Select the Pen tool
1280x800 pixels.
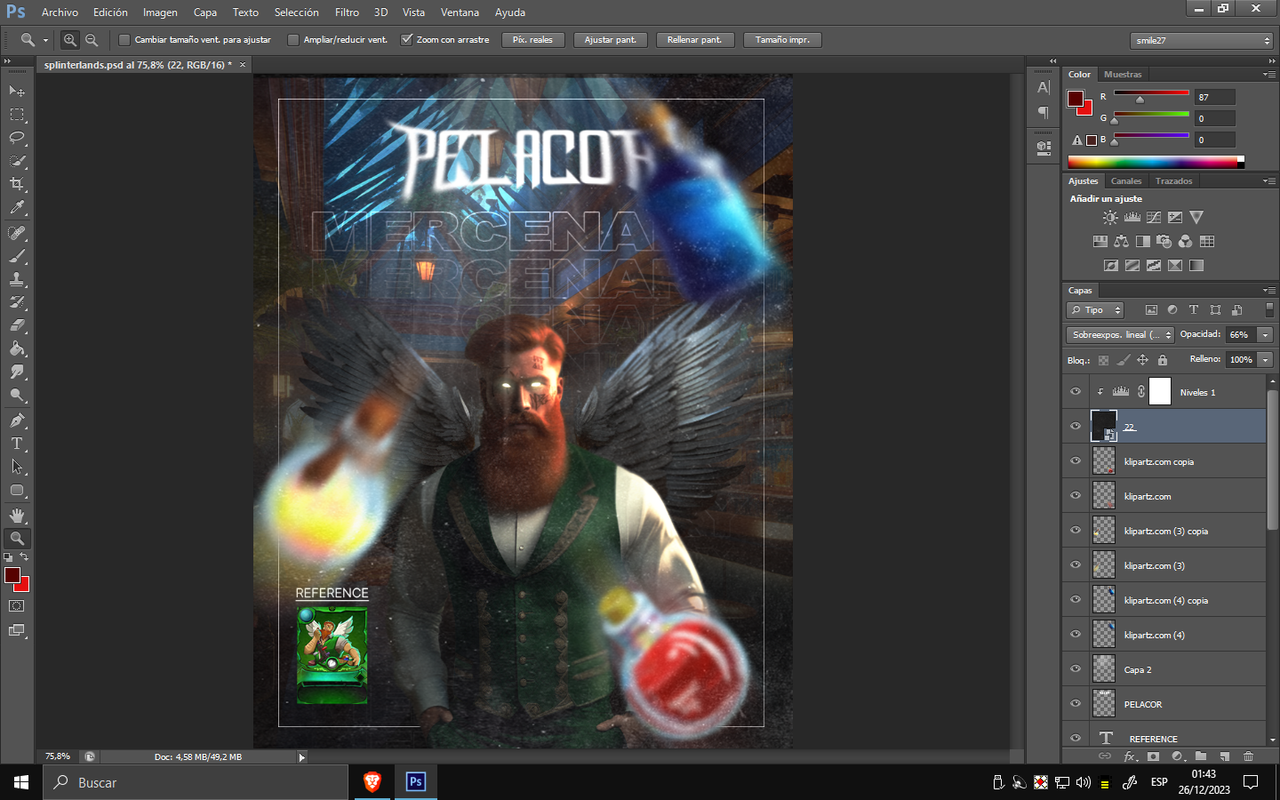(x=17, y=420)
